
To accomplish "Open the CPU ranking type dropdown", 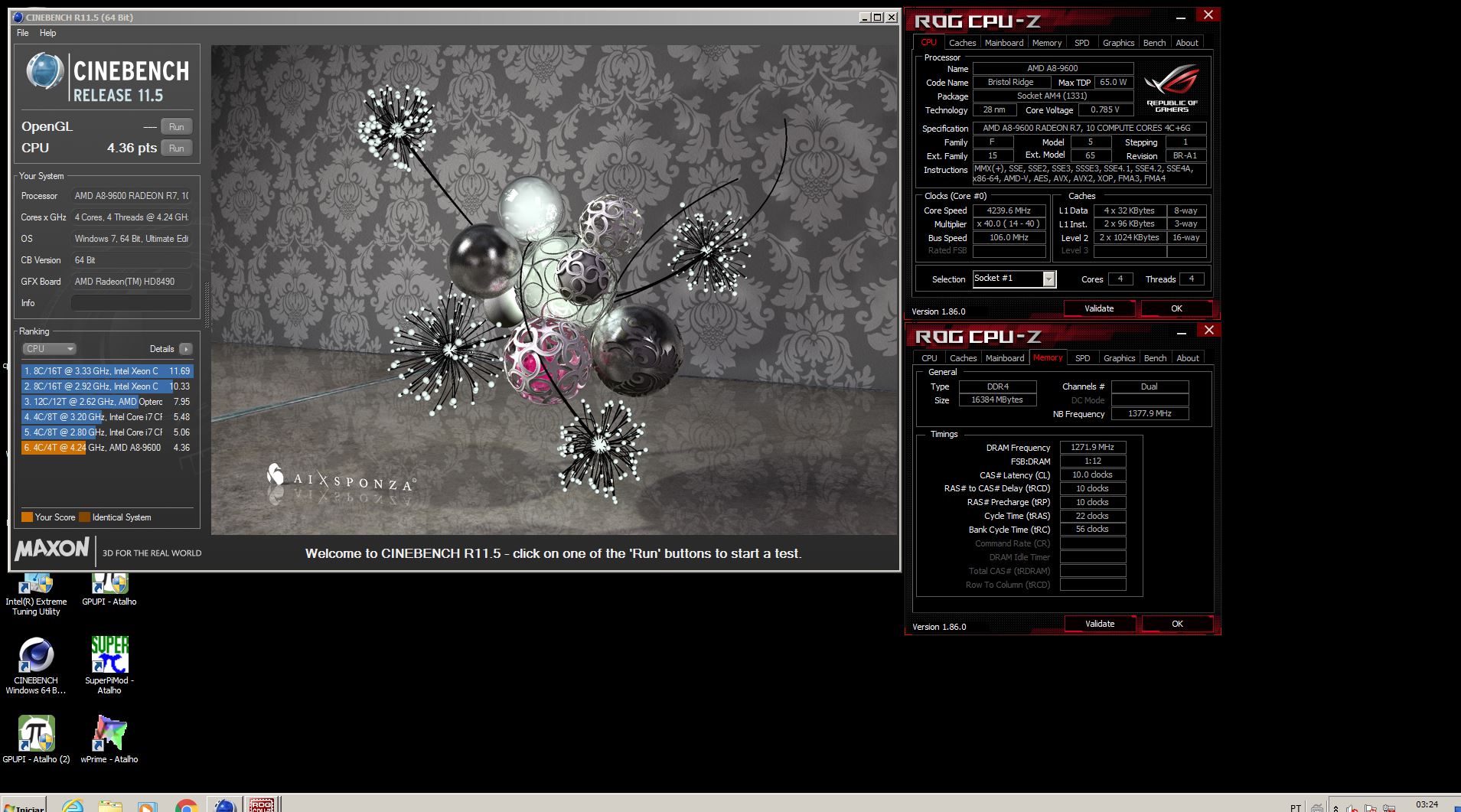I will (x=49, y=349).
